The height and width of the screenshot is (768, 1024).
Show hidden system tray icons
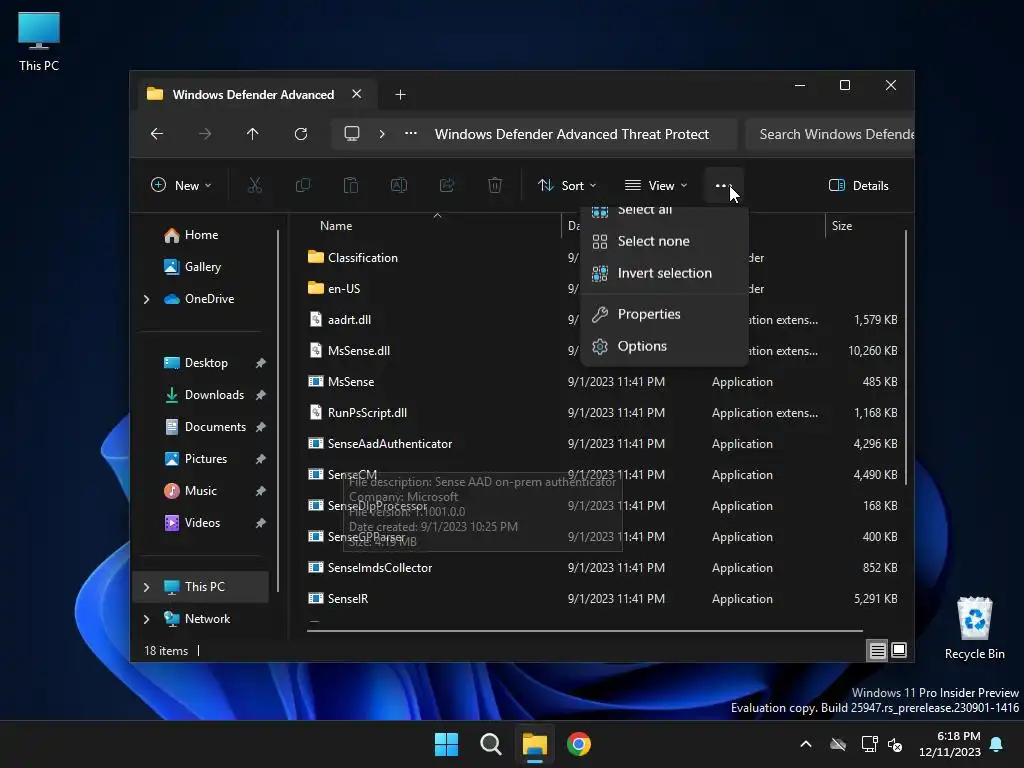click(x=806, y=744)
